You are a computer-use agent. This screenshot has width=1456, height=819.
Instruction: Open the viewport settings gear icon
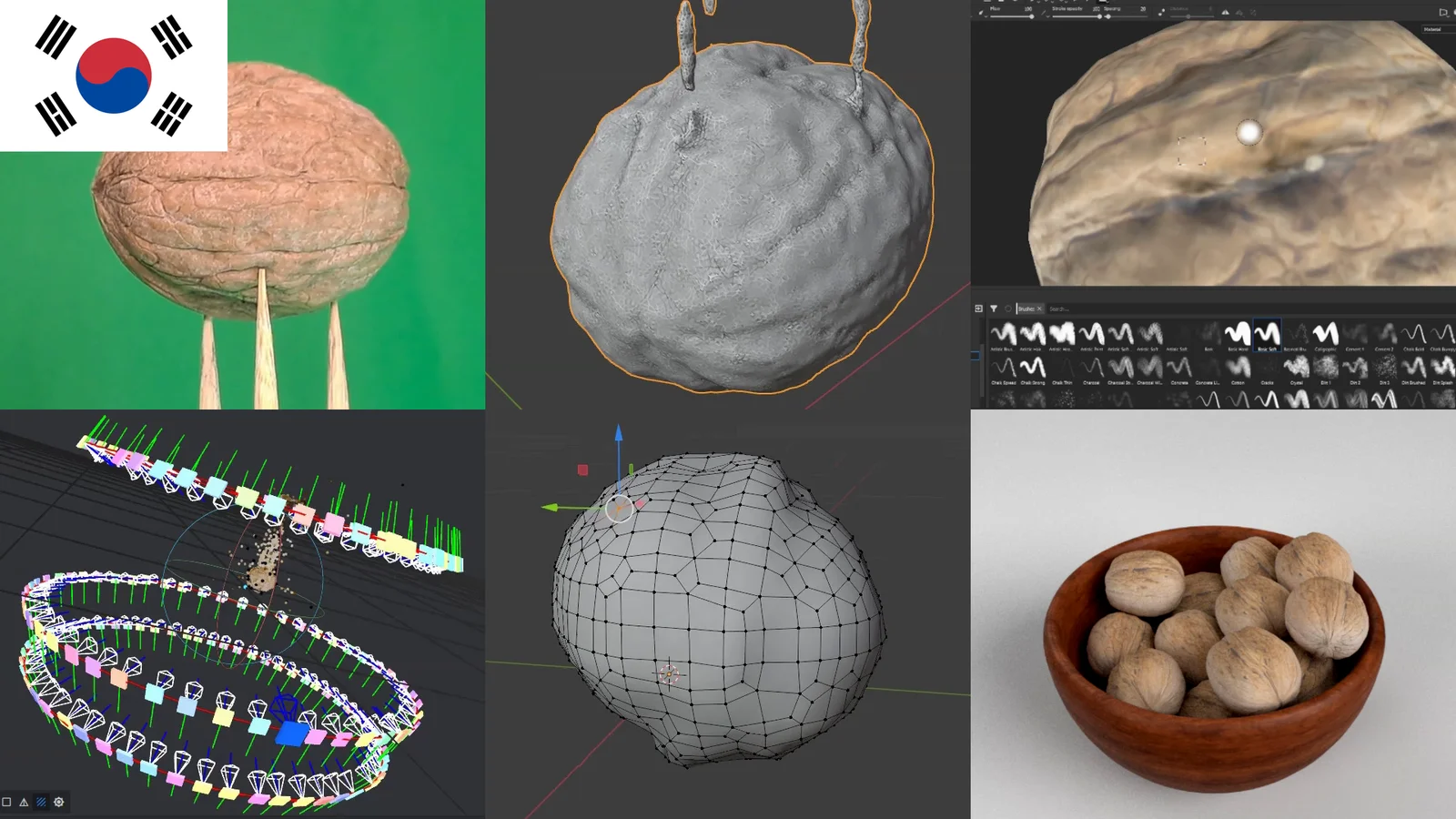pos(59,802)
